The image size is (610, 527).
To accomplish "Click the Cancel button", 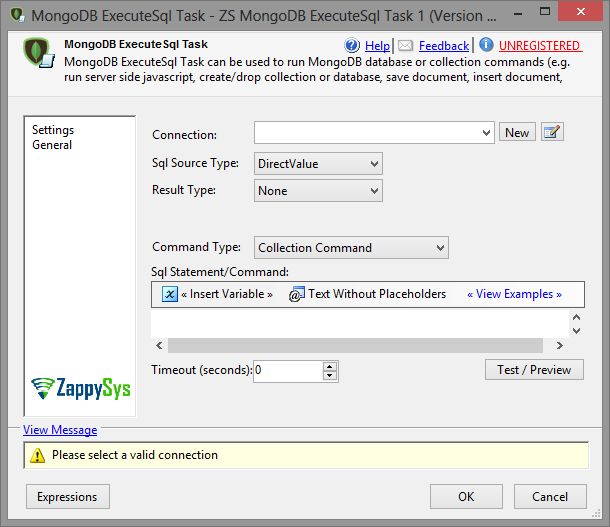I will (x=550, y=497).
